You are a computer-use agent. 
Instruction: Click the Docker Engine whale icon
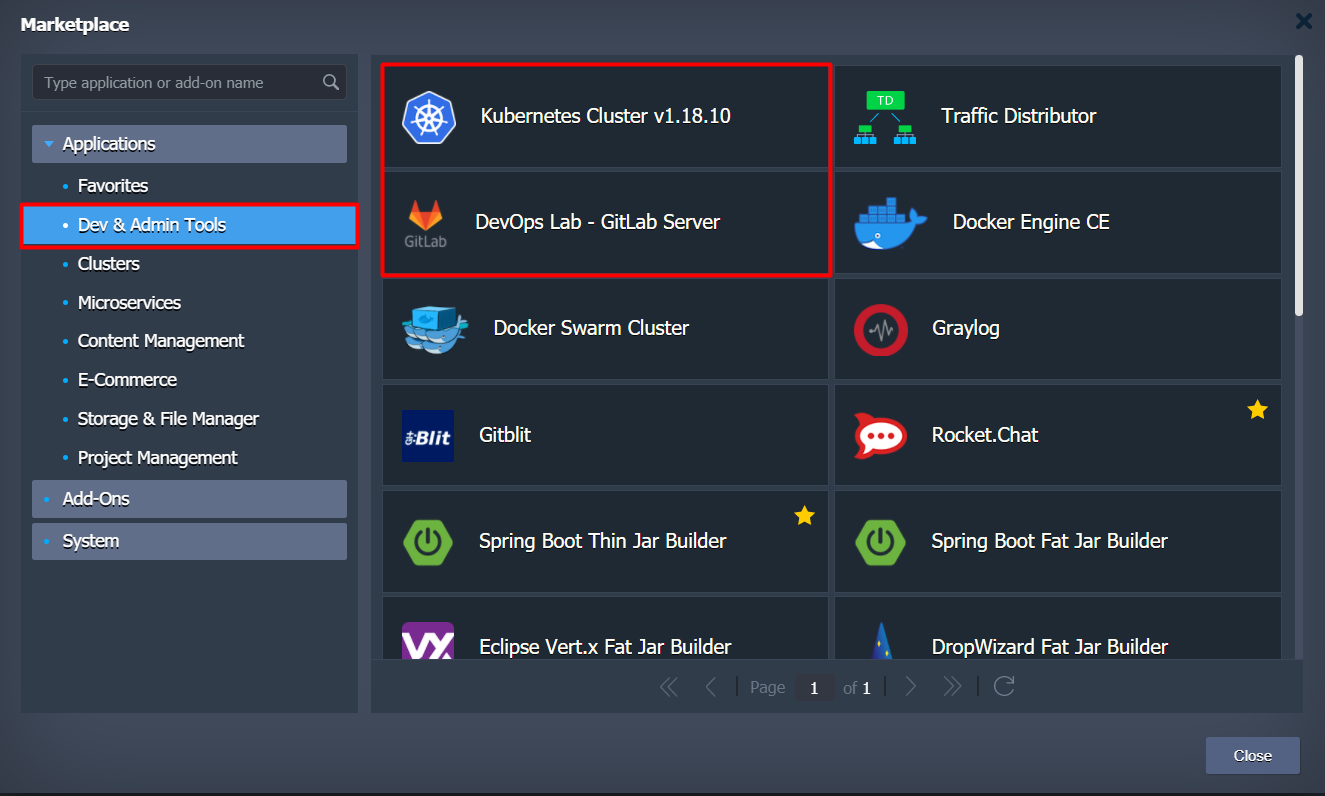tap(890, 223)
